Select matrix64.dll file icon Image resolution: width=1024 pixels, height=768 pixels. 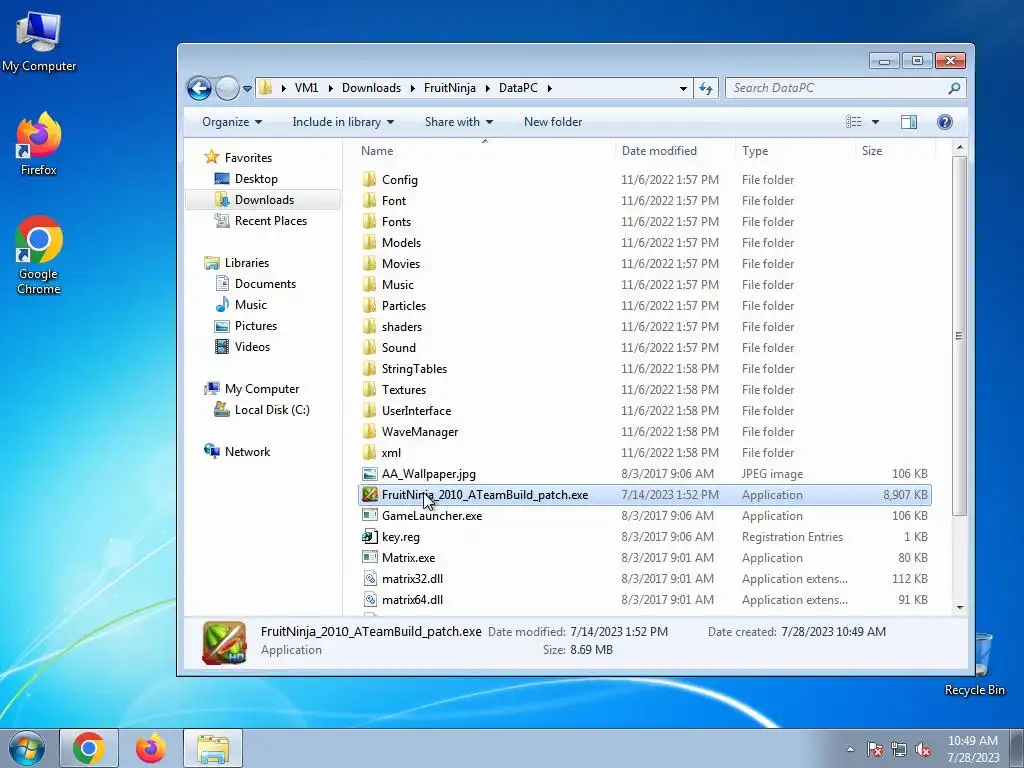[370, 600]
